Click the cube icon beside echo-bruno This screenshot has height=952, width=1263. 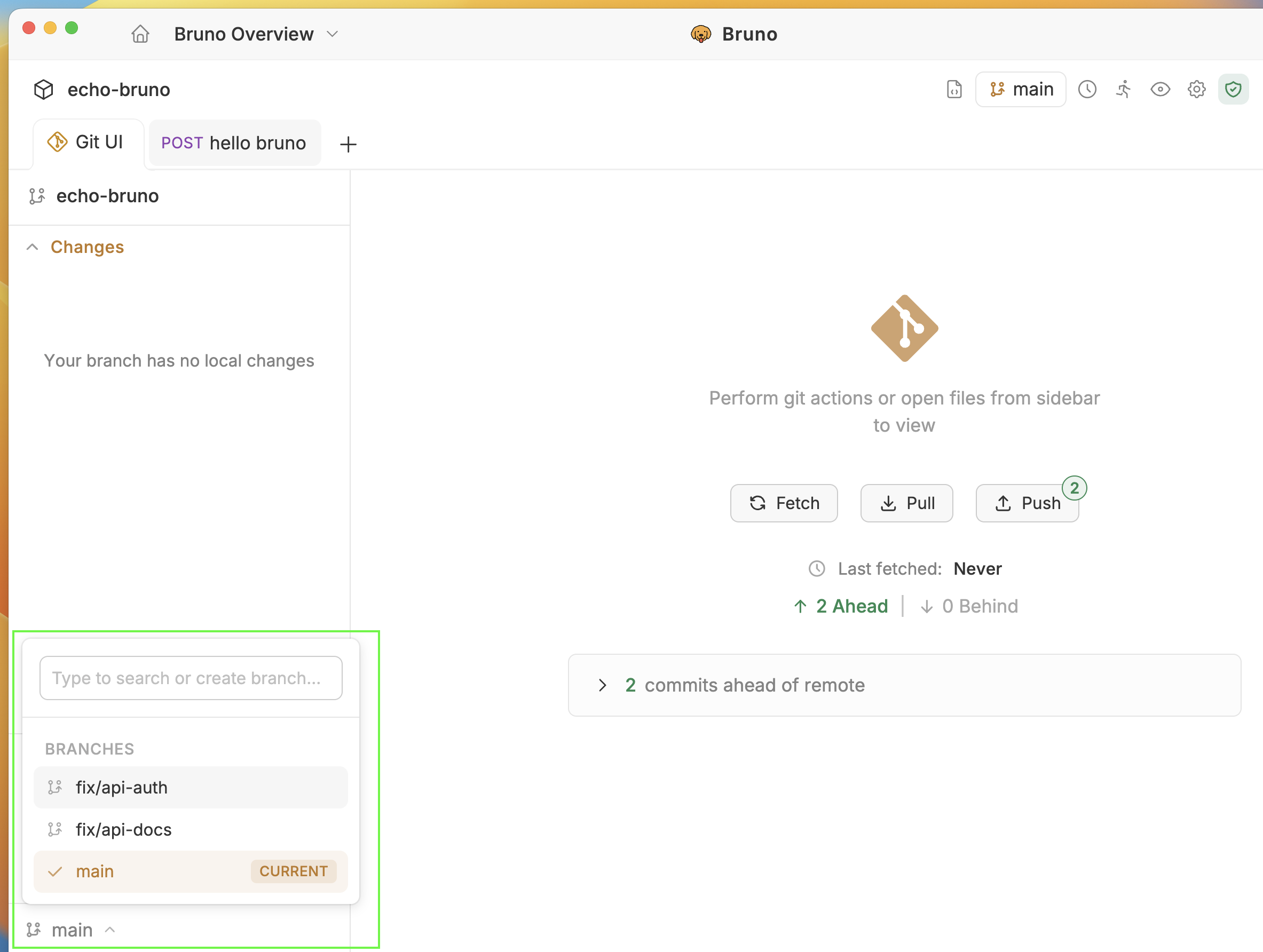click(43, 89)
